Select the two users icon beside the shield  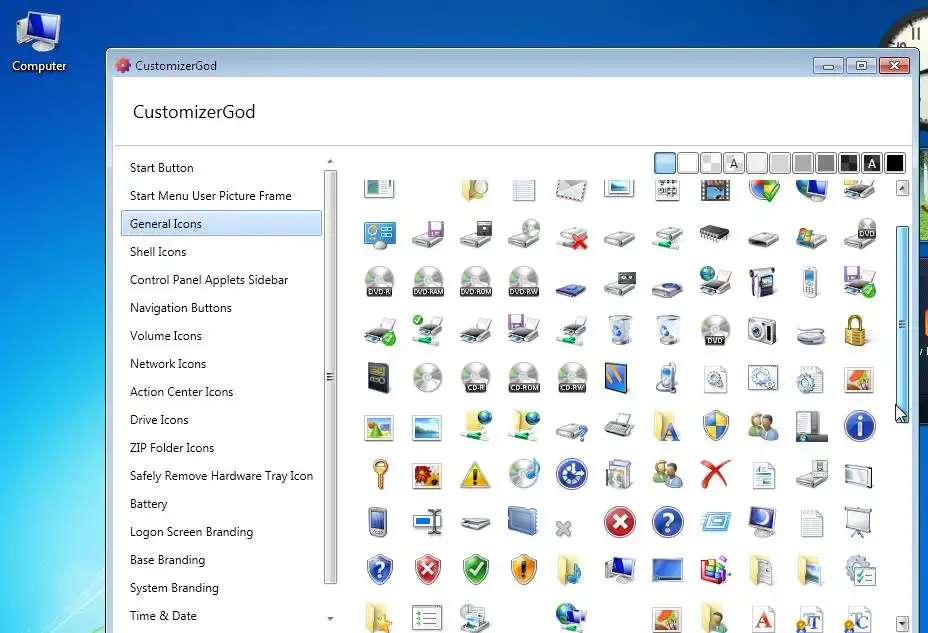[763, 426]
